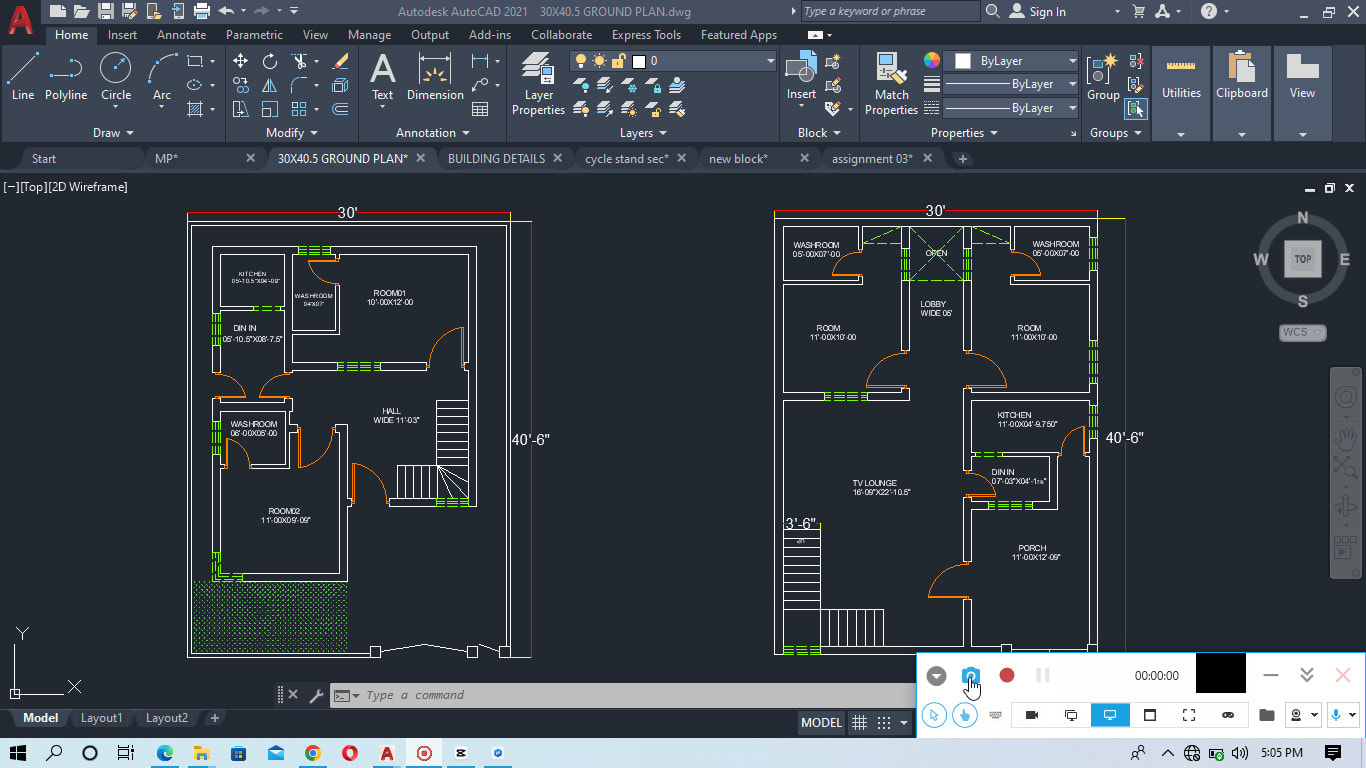Screen dimensions: 1366x768
Task: Select the Line drawing tool
Action: click(x=23, y=77)
